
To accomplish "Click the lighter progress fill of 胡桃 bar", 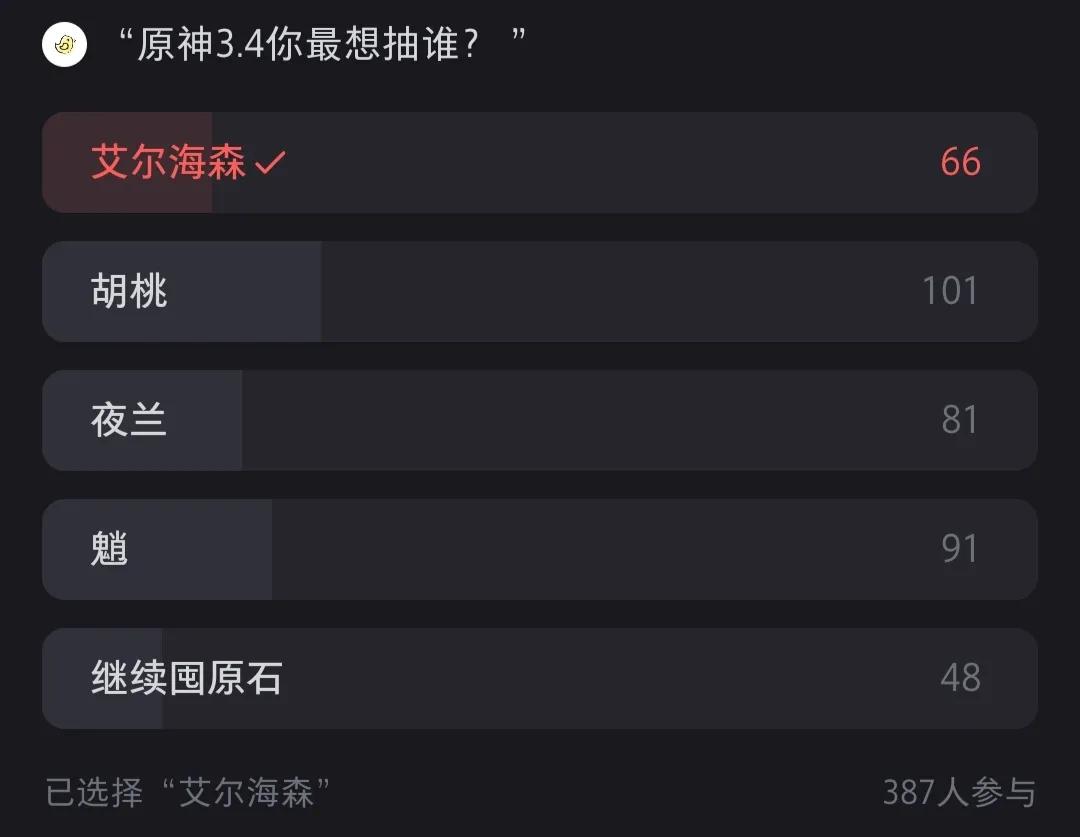I will (x=182, y=291).
